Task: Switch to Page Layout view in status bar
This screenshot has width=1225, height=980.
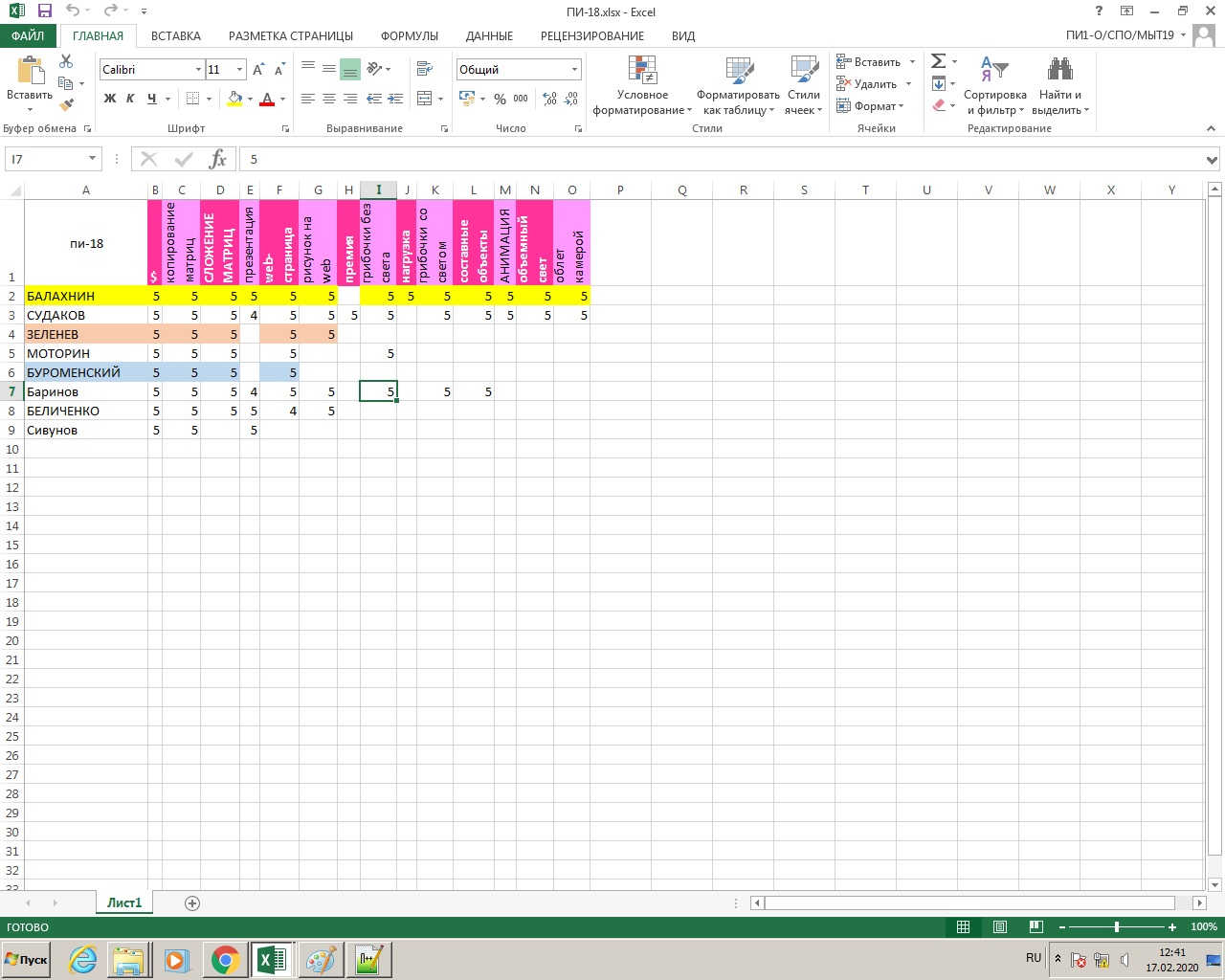Action: click(999, 926)
